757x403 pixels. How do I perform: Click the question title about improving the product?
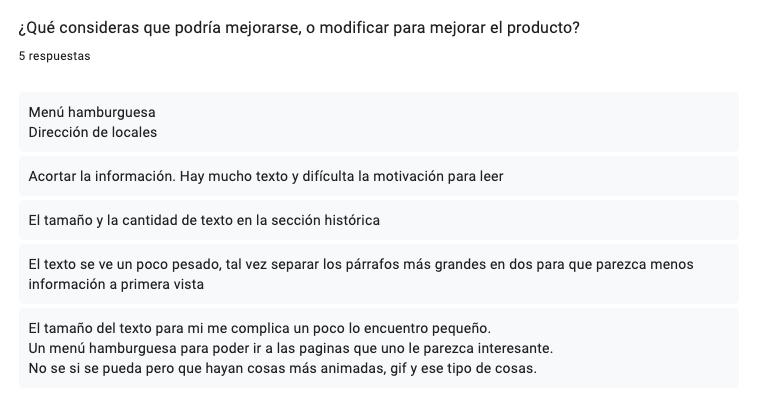[x=298, y=28]
